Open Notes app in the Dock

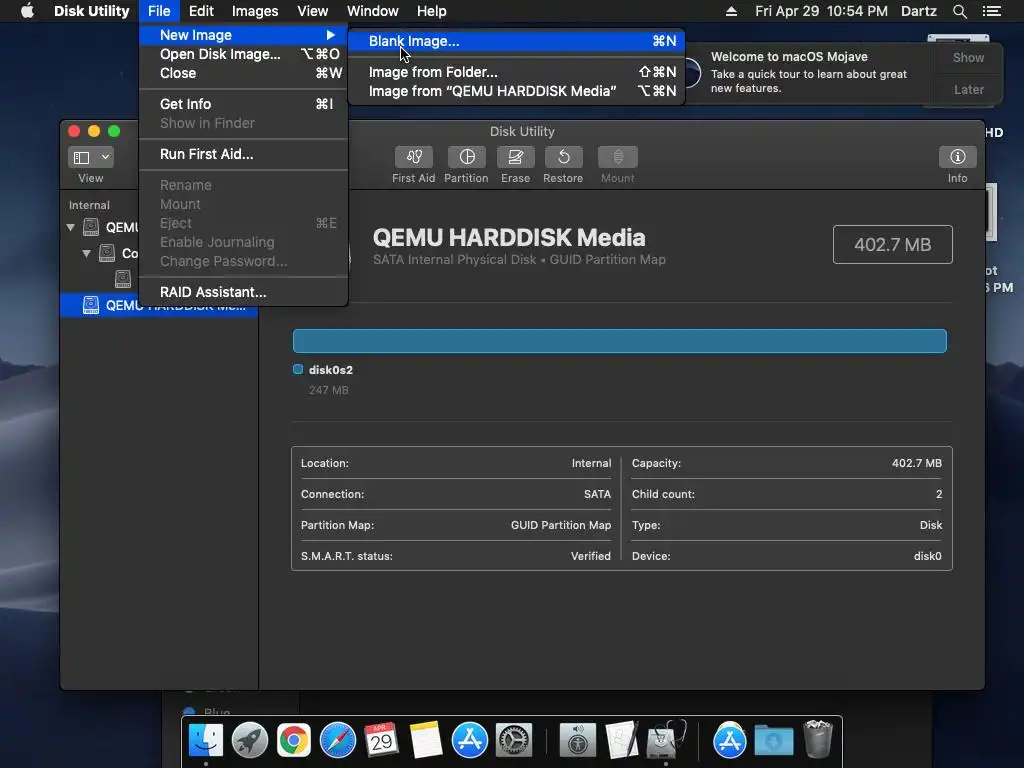426,741
